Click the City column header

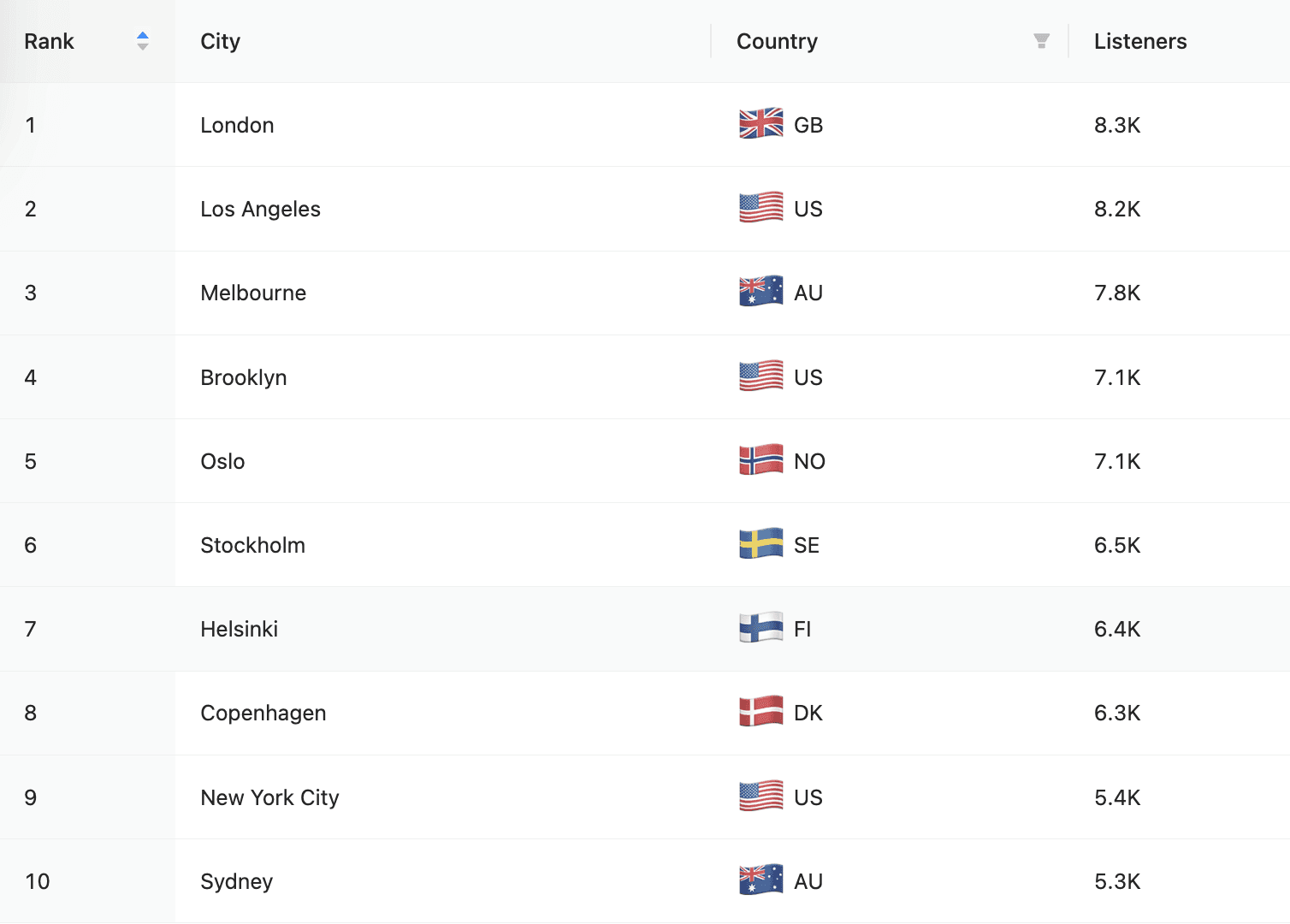pos(221,41)
